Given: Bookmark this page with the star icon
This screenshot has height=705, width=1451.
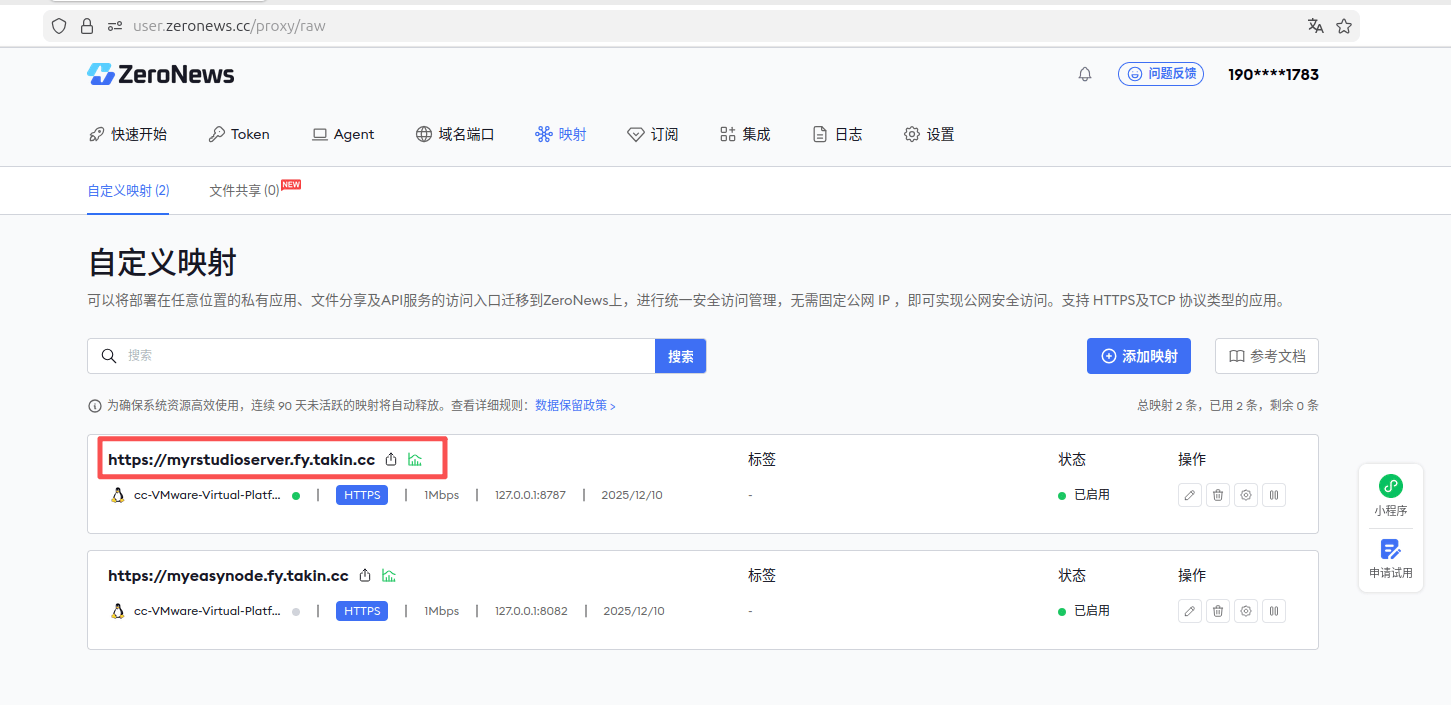Looking at the screenshot, I should [x=1343, y=26].
